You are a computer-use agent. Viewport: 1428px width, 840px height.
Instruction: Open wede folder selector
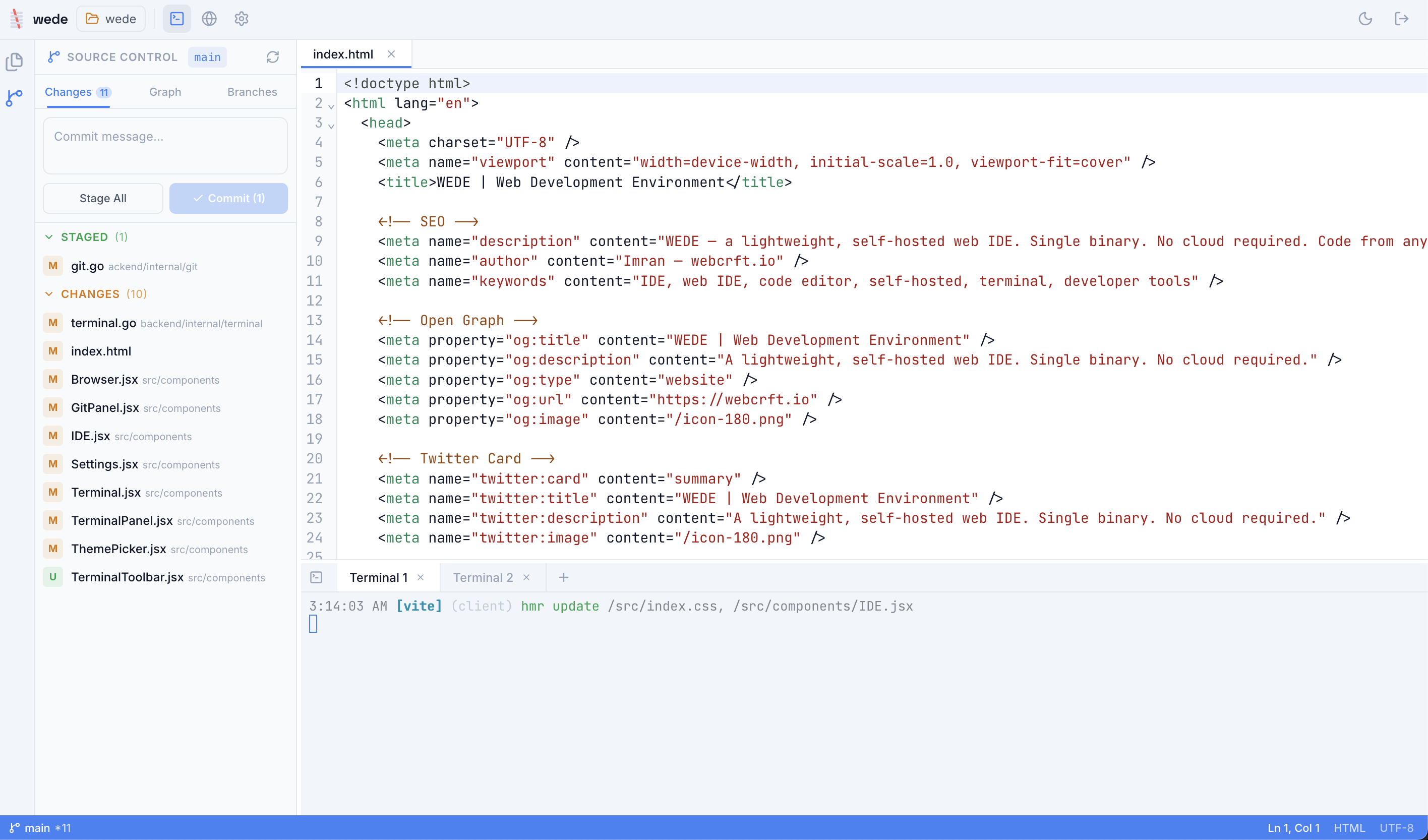[x=111, y=19]
